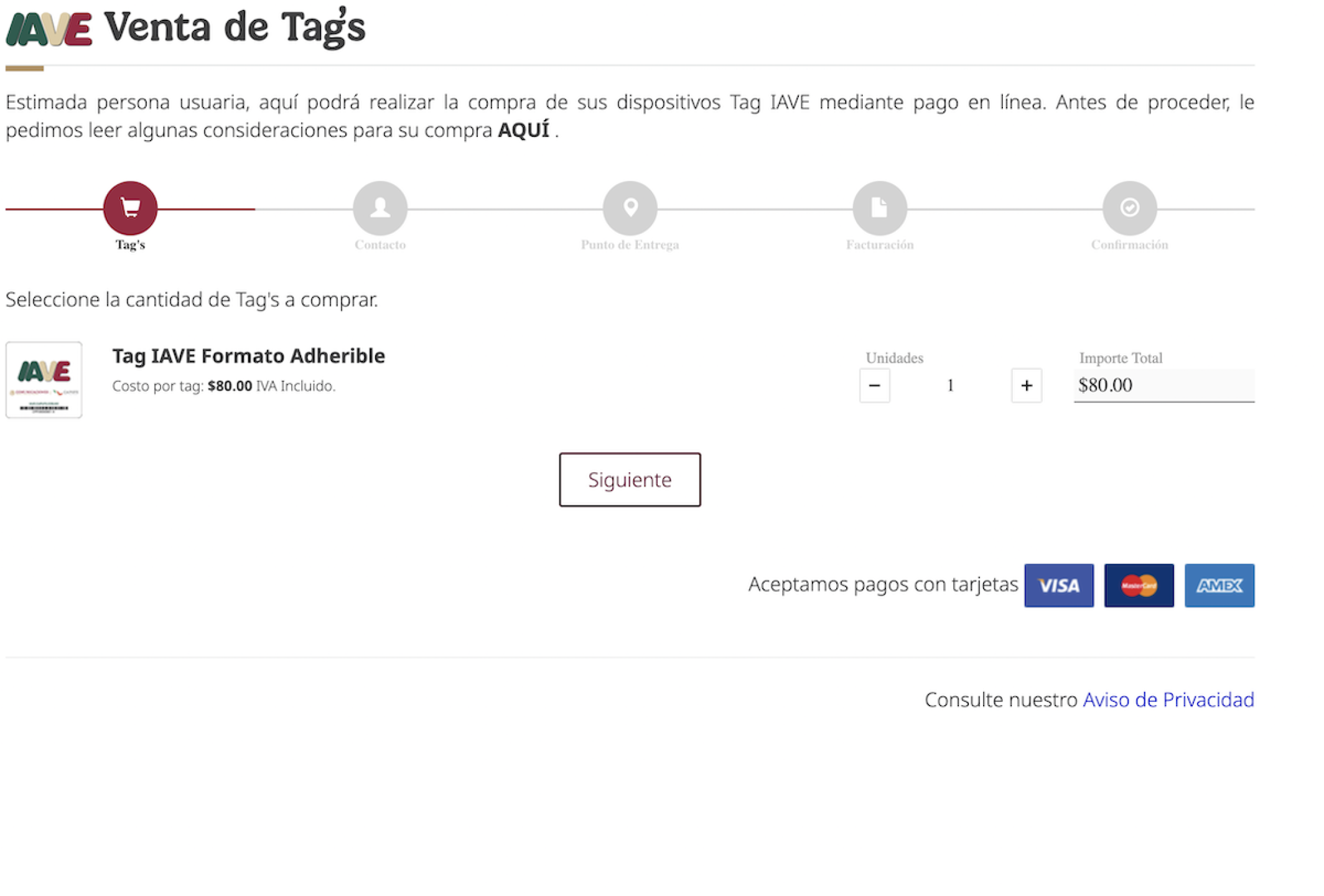
Task: Click the Facturación step label
Action: [x=880, y=245]
